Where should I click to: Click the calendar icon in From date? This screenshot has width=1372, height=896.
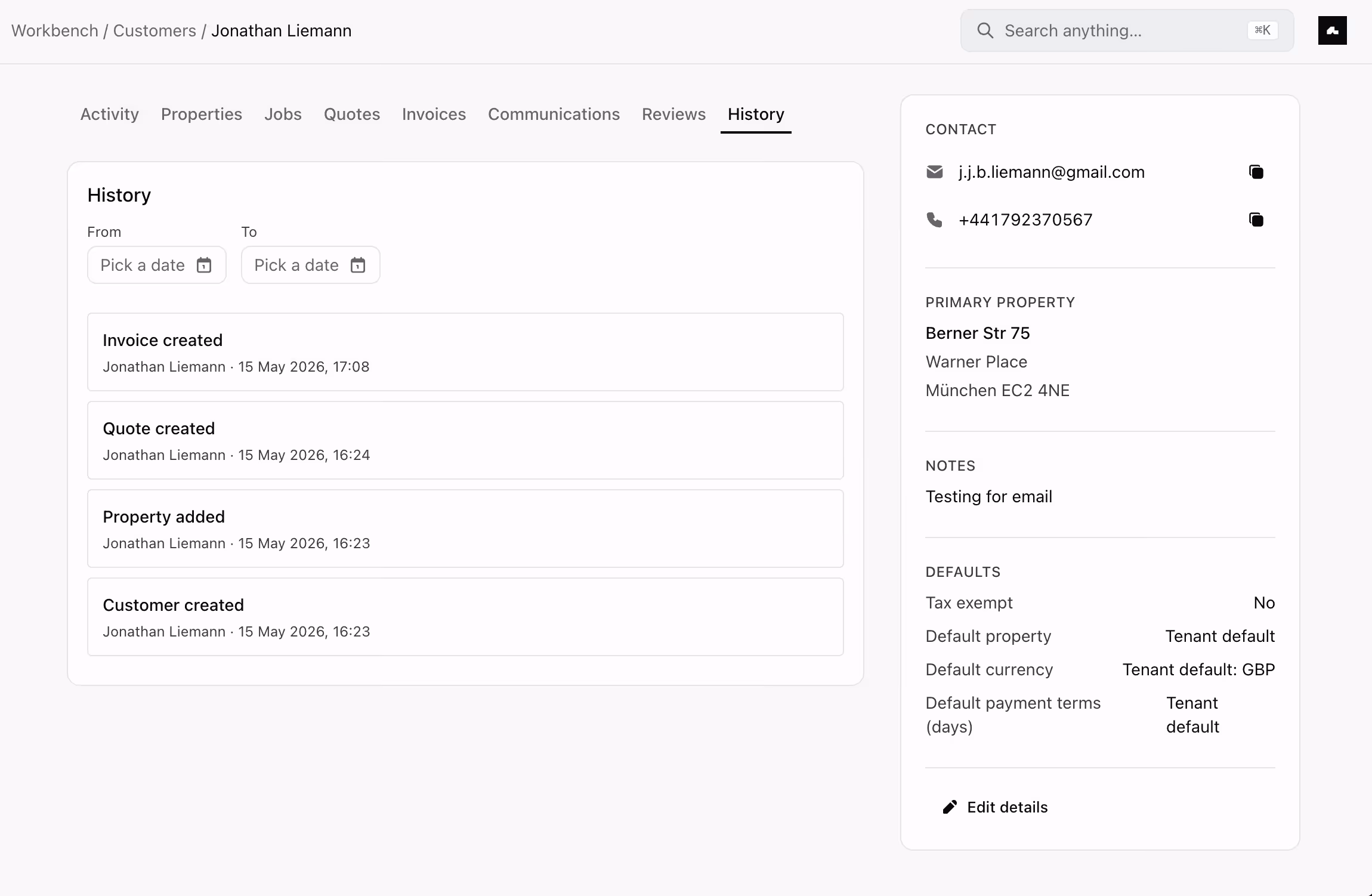point(204,265)
